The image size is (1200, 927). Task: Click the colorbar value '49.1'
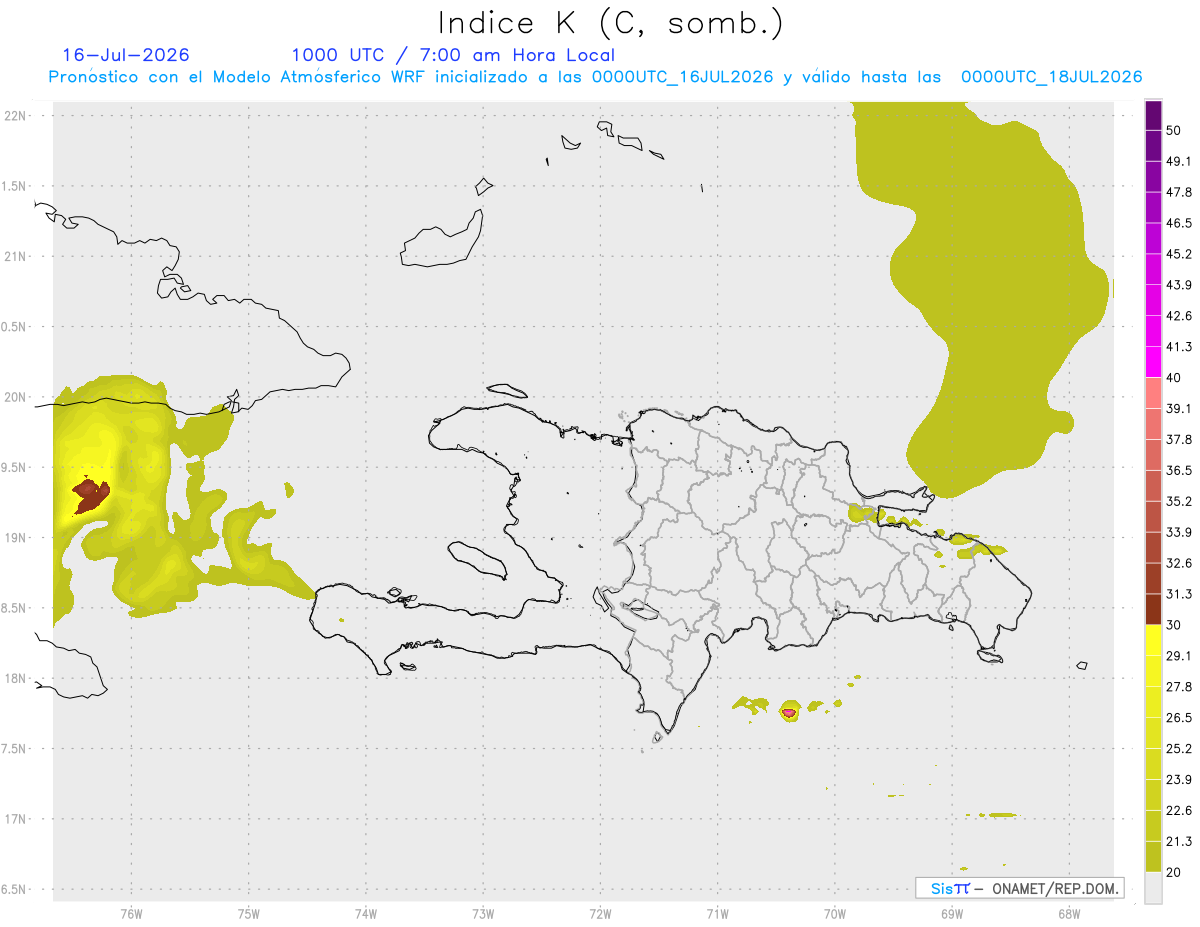coord(1179,161)
